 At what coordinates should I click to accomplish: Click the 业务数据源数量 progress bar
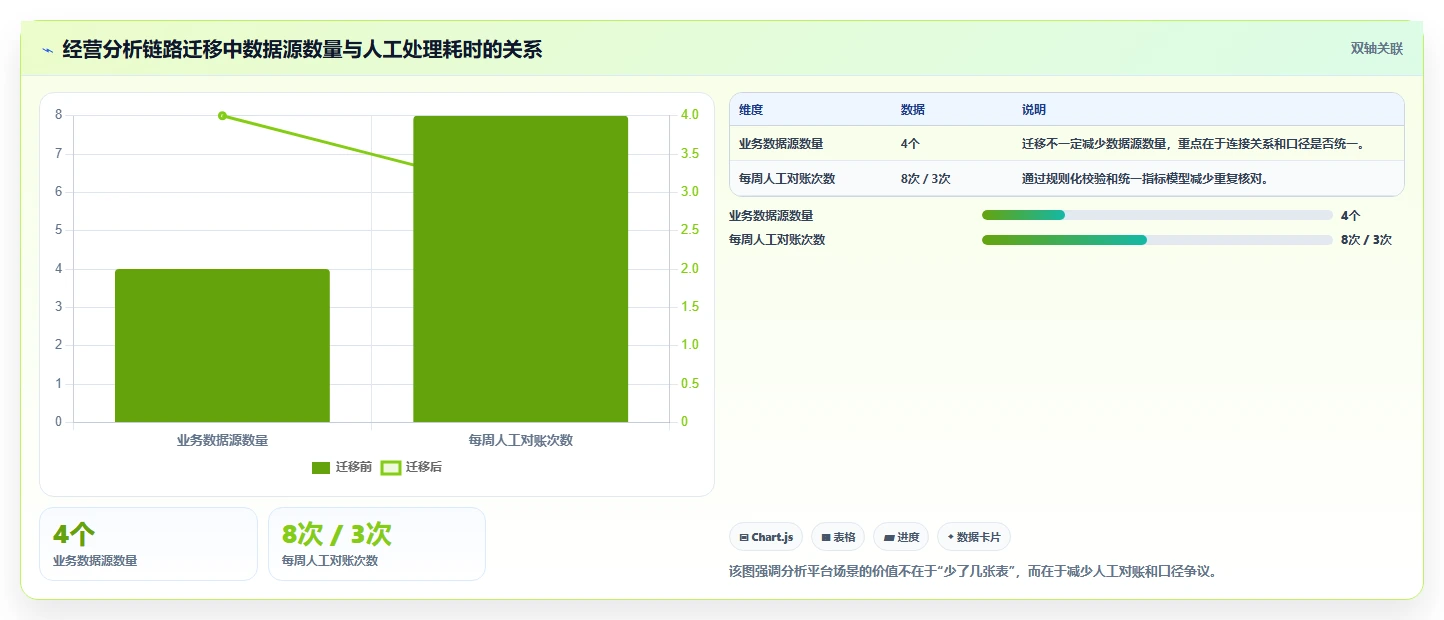(x=1157, y=215)
